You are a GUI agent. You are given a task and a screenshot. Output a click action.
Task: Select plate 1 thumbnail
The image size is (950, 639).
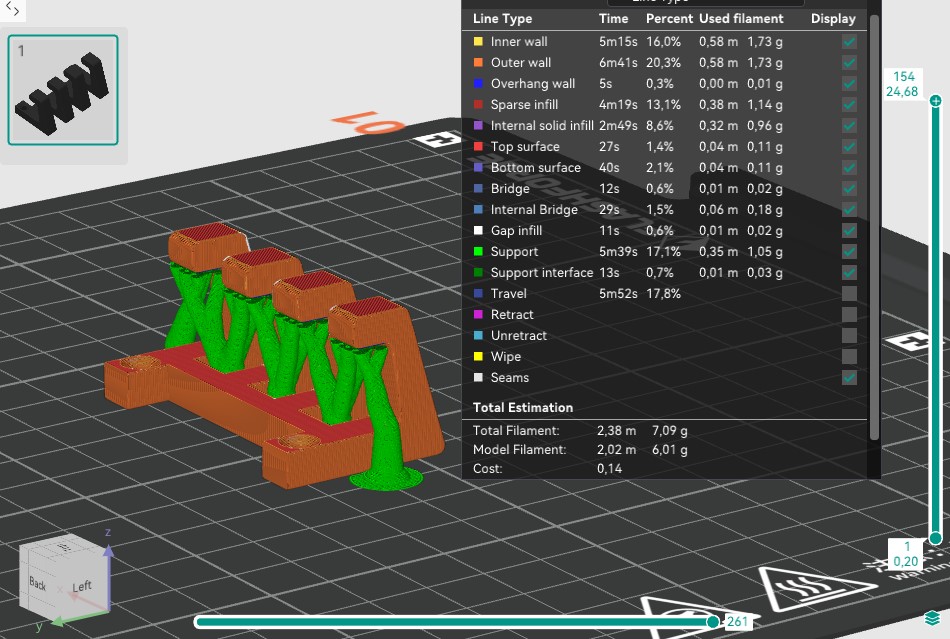coord(63,90)
